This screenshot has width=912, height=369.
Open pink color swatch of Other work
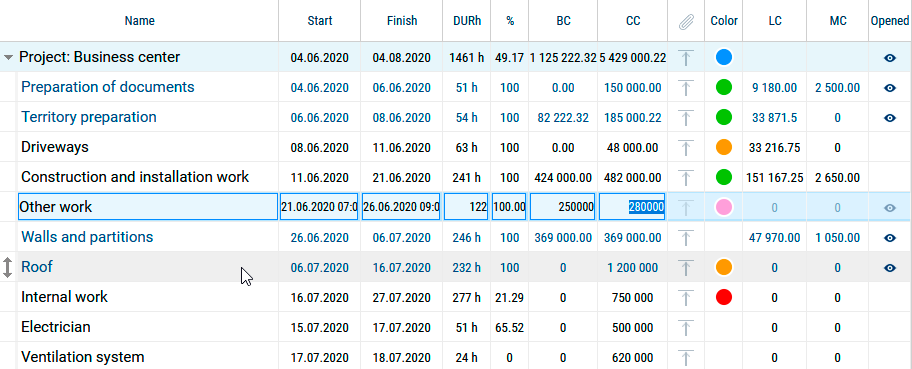[724, 207]
